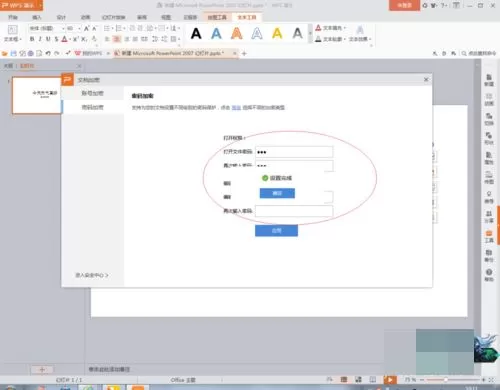
Task: Click the superscript icon
Action: pyautogui.click(x=76, y=39)
